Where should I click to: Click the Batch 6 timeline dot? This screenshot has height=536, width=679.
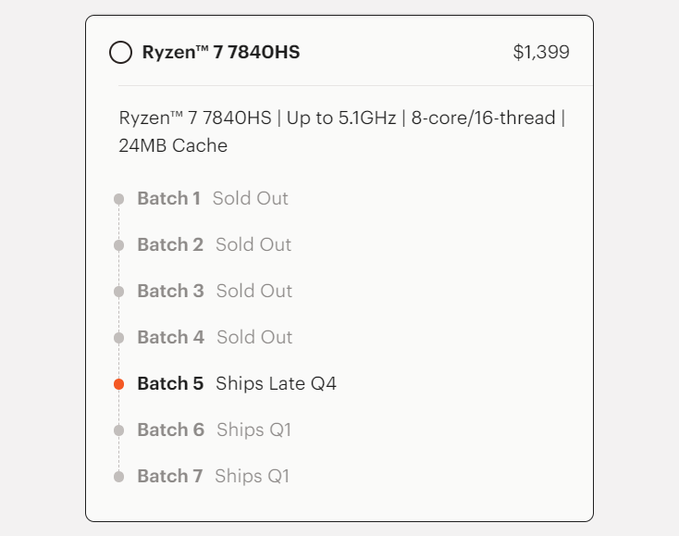[119, 430]
